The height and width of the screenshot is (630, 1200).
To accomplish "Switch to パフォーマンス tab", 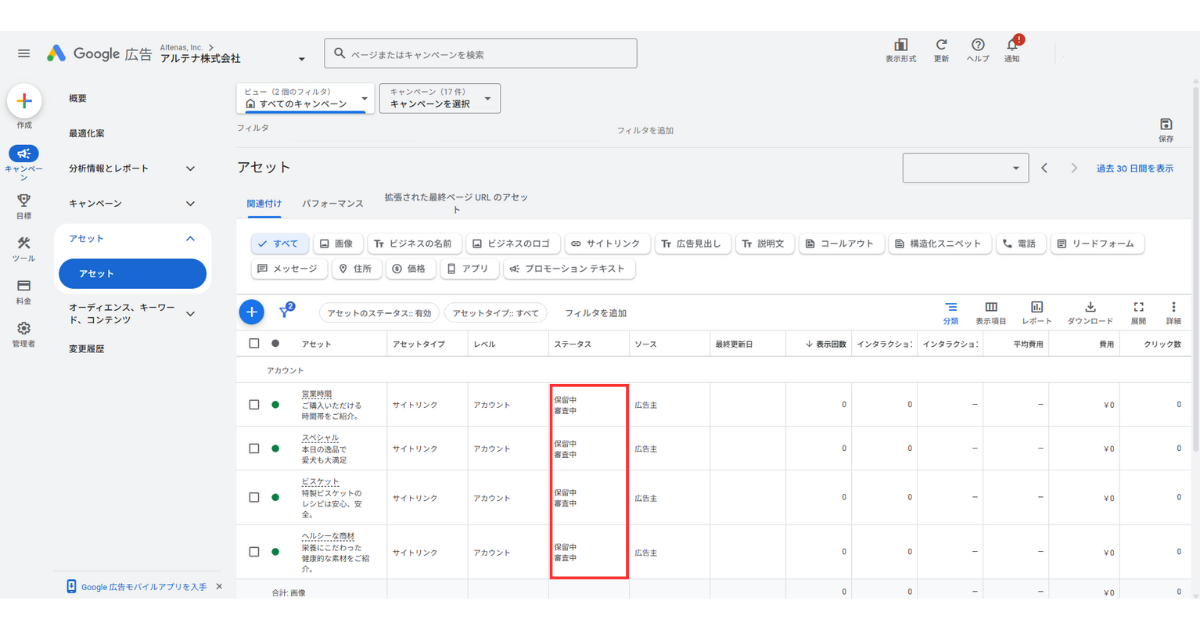I will pos(333,203).
